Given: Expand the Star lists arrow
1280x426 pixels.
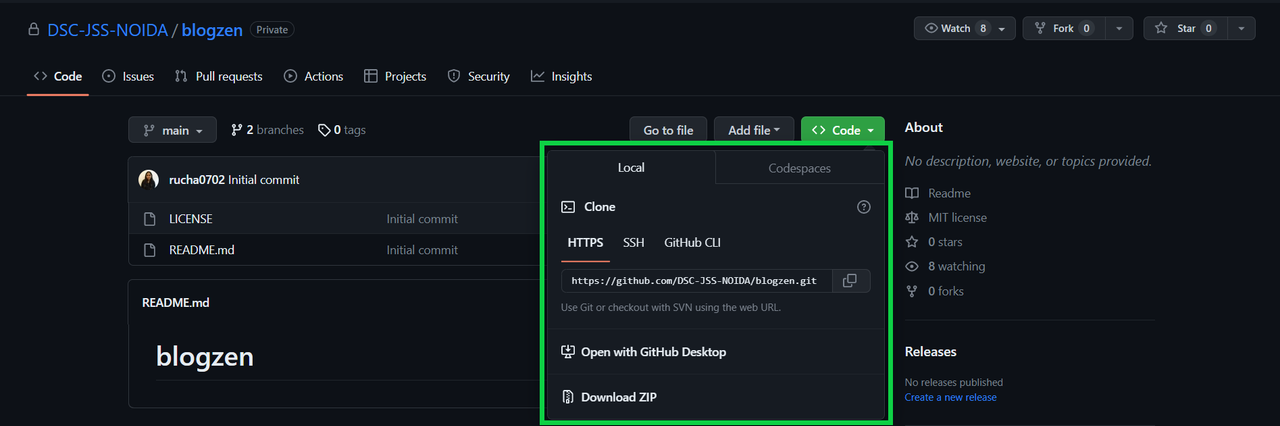Looking at the screenshot, I should pyautogui.click(x=1241, y=28).
